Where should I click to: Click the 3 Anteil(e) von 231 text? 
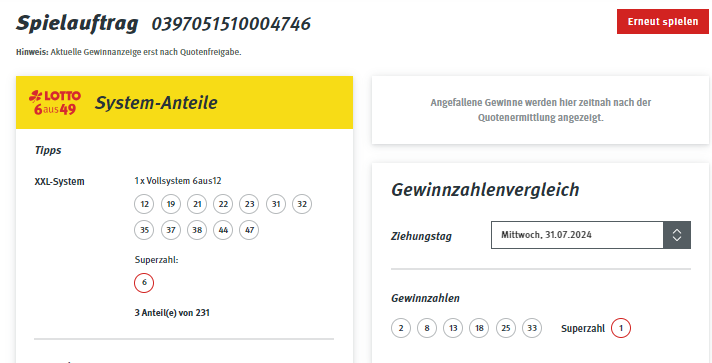(x=172, y=313)
